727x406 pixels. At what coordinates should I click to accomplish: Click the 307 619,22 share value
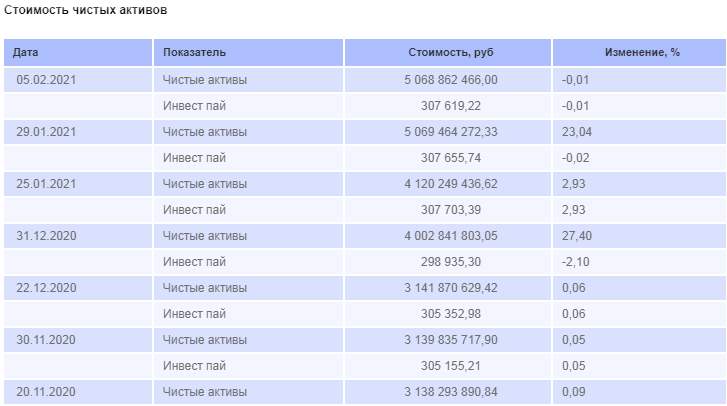(x=451, y=106)
